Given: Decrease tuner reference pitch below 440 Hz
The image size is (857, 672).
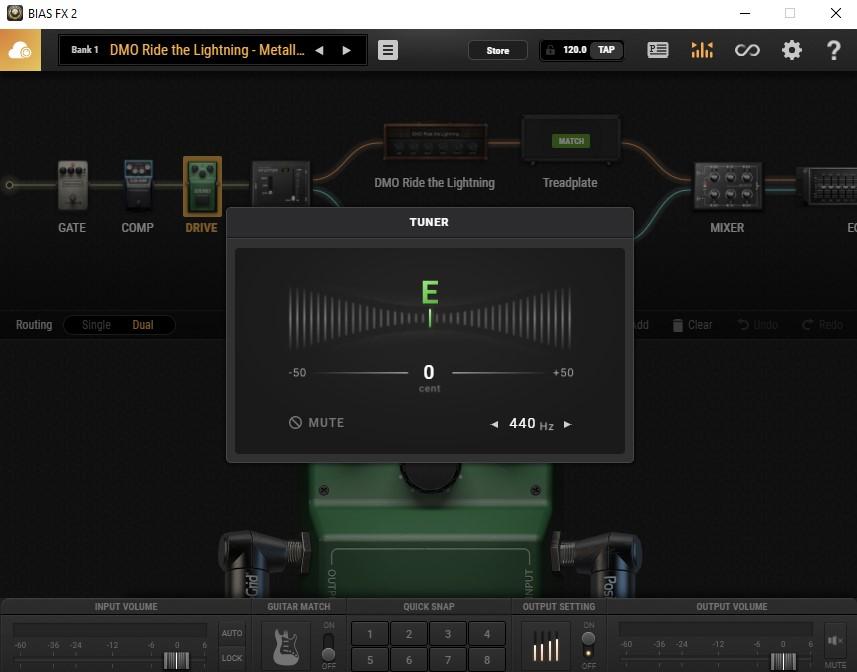Looking at the screenshot, I should pos(494,425).
